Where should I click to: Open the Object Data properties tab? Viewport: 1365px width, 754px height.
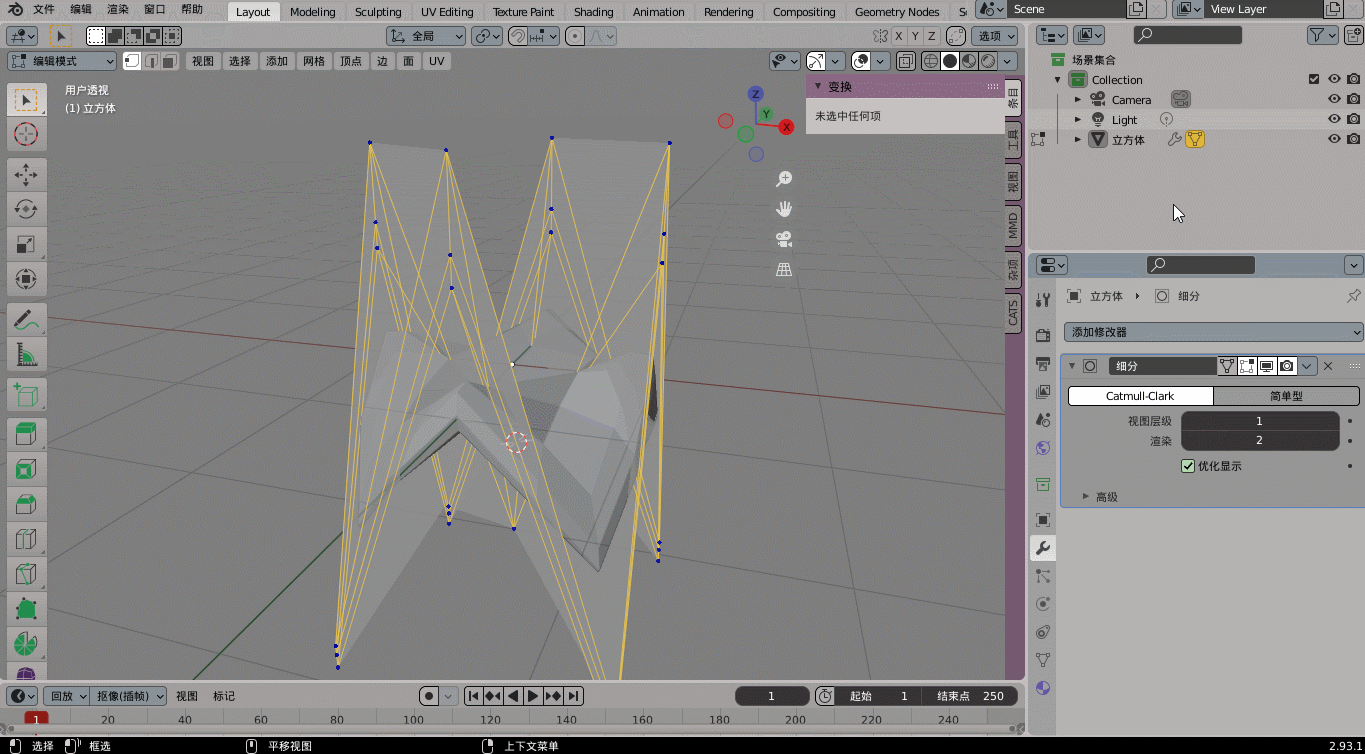point(1043,660)
